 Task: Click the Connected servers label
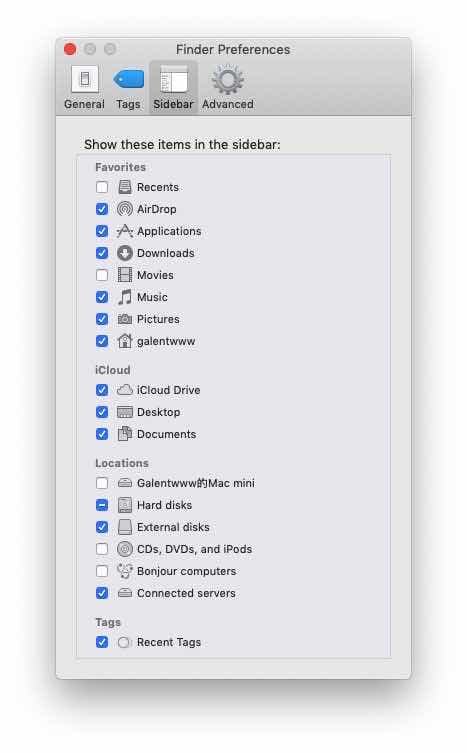coord(186,593)
